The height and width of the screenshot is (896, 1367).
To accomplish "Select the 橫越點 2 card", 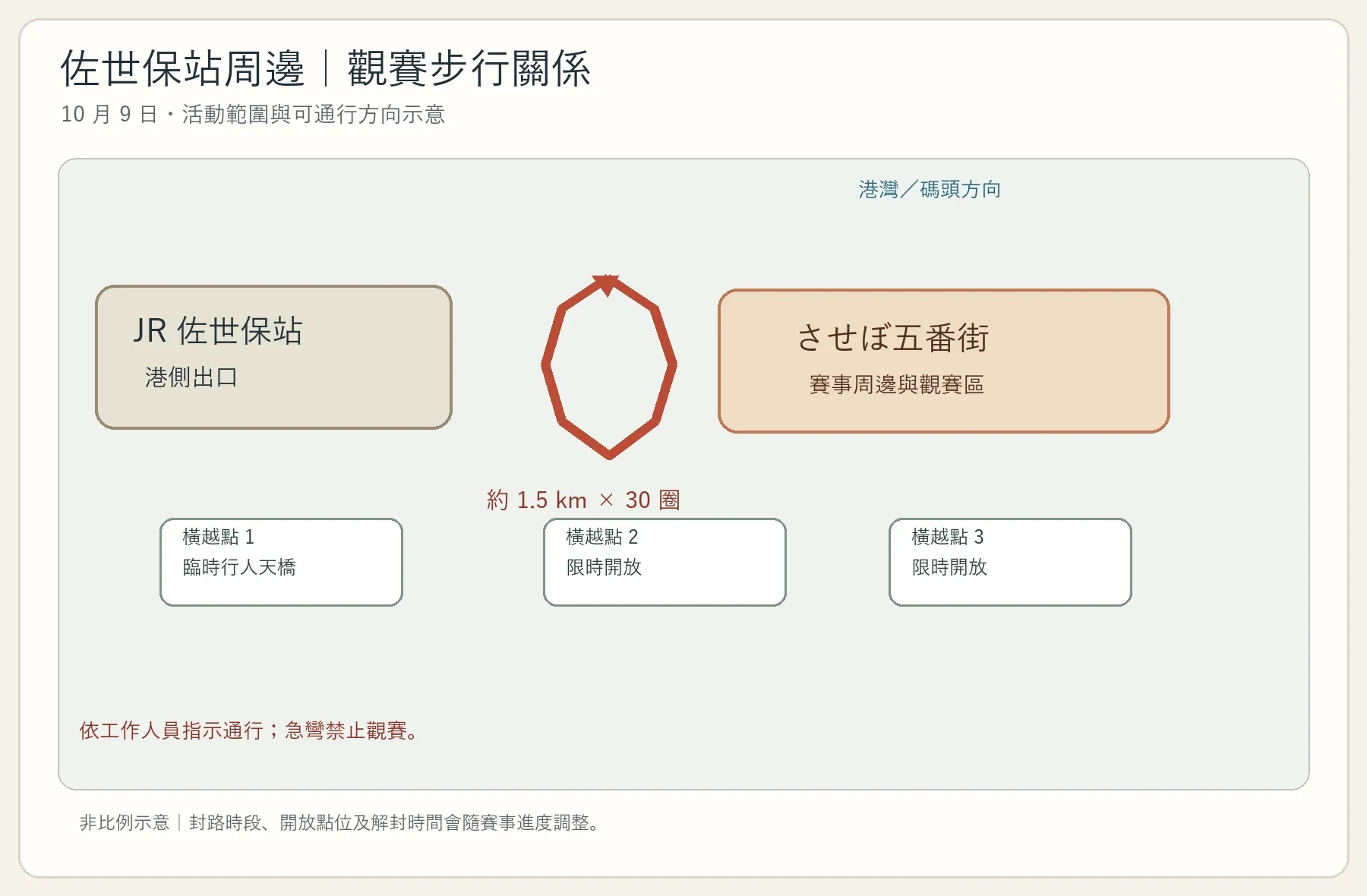I will point(665,562).
